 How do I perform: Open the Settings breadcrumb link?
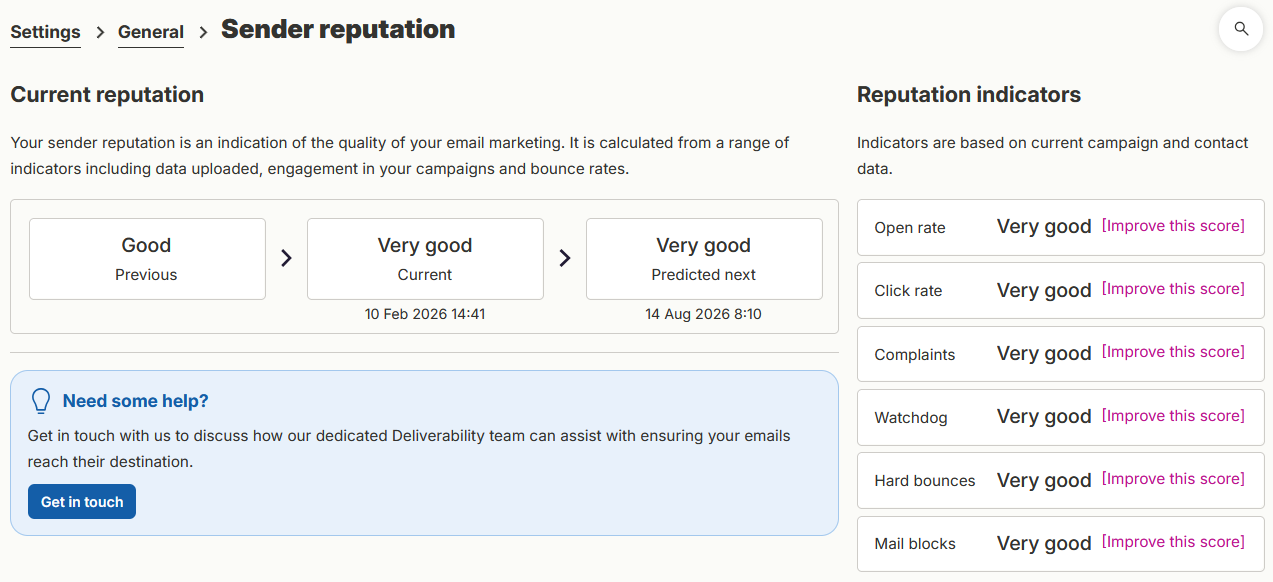tap(45, 32)
